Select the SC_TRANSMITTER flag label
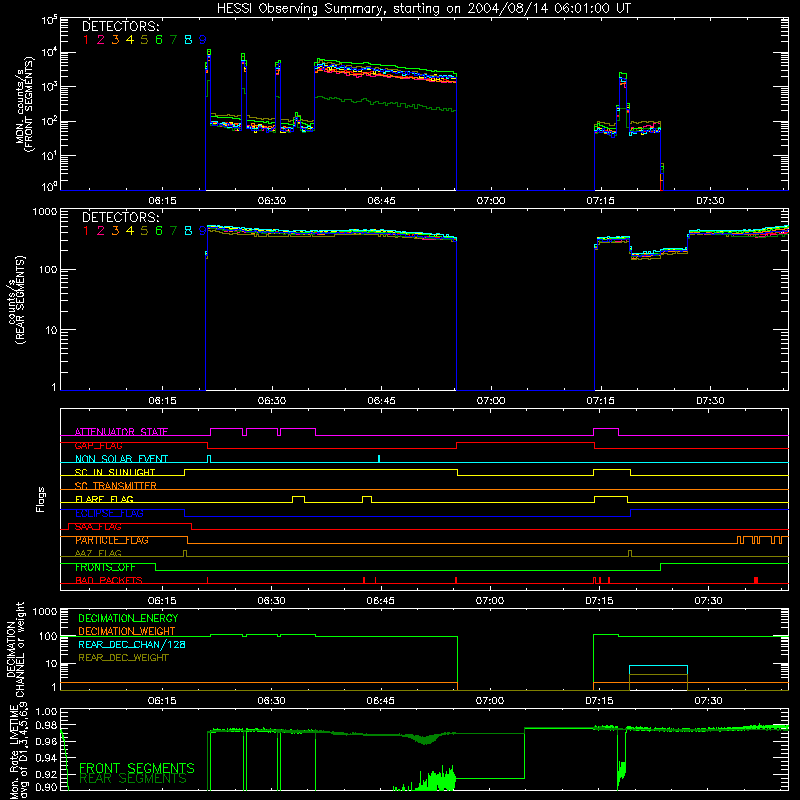Image resolution: width=800 pixels, height=800 pixels. pyautogui.click(x=116, y=486)
